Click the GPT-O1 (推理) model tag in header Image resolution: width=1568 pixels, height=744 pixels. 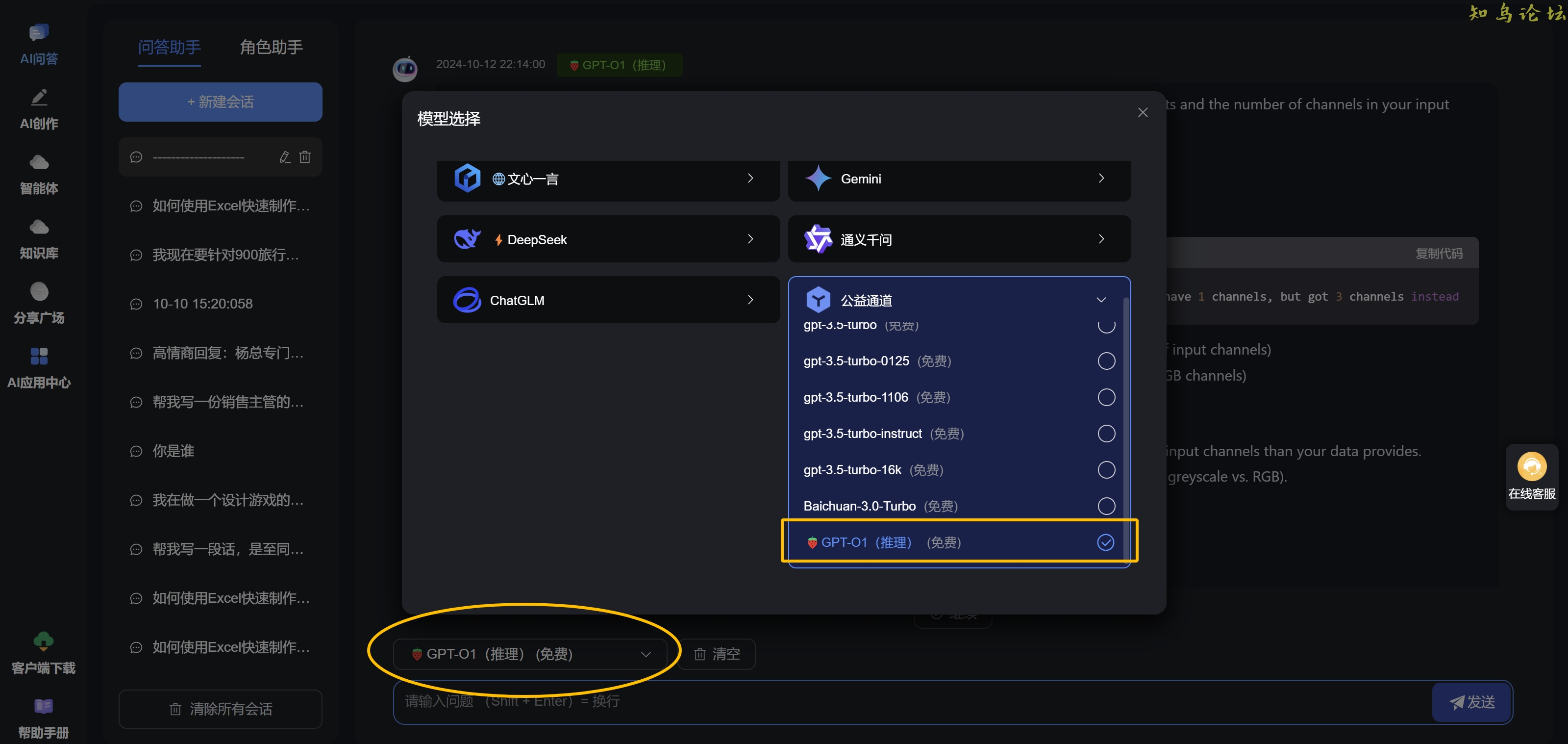point(619,65)
